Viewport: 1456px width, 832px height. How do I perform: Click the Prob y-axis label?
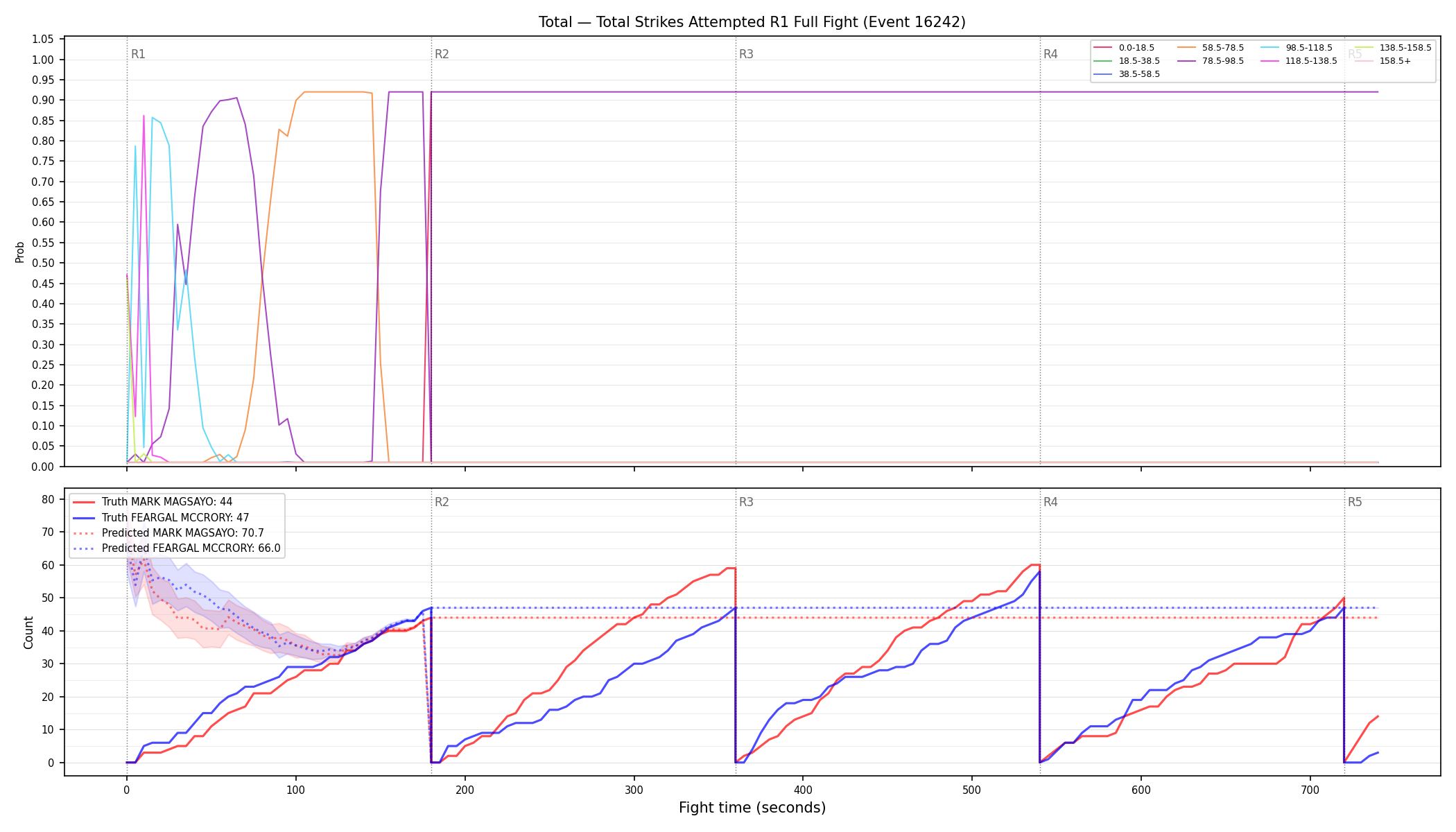point(19,252)
